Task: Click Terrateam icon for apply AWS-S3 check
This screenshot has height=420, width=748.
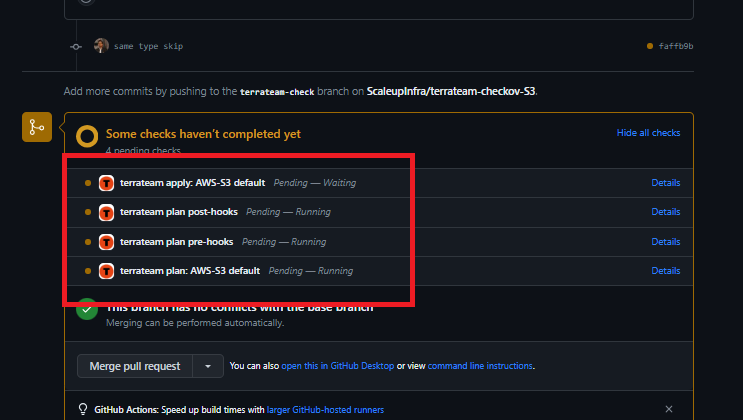Action: [x=106, y=183]
